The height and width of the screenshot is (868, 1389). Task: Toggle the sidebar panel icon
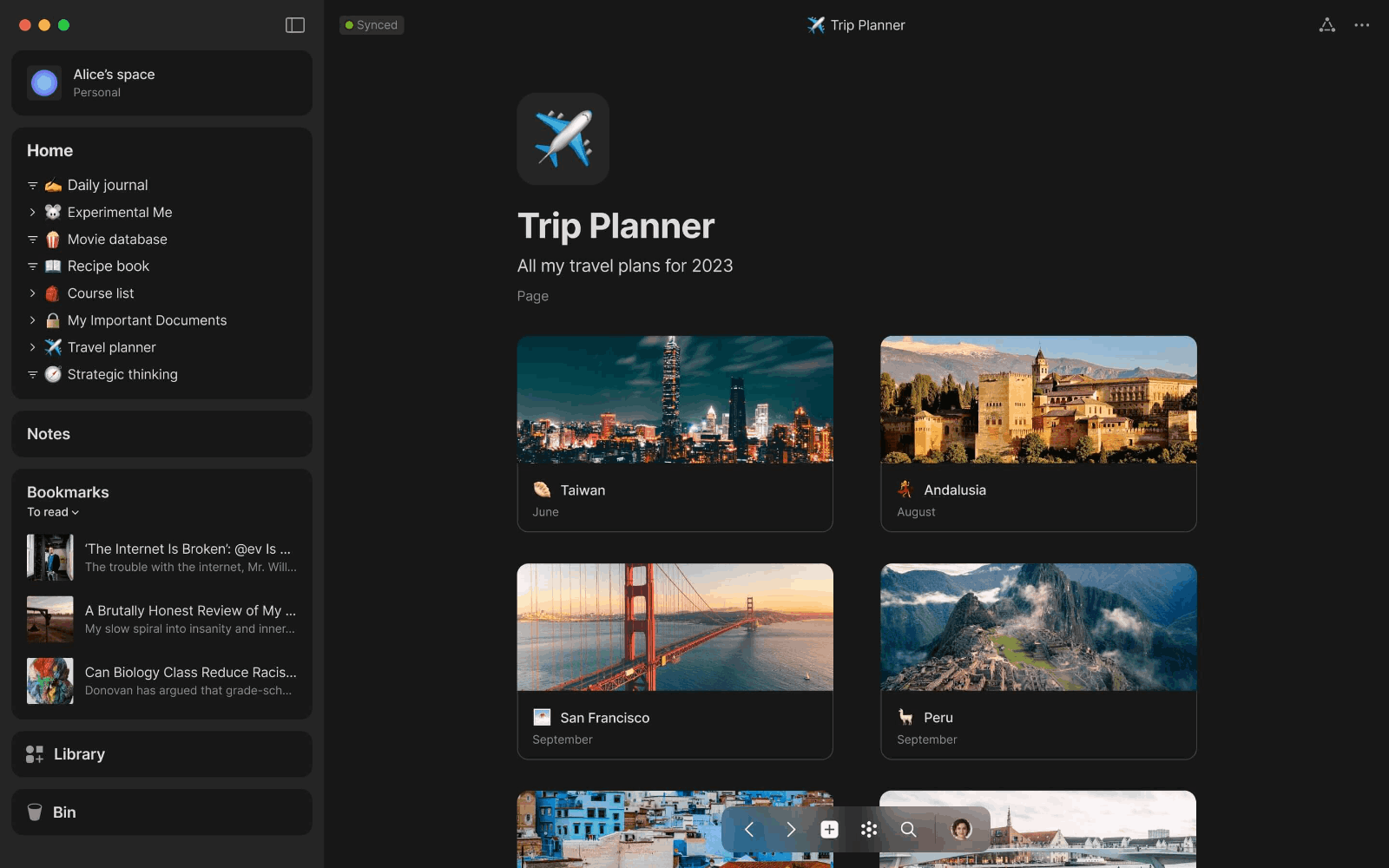point(295,25)
